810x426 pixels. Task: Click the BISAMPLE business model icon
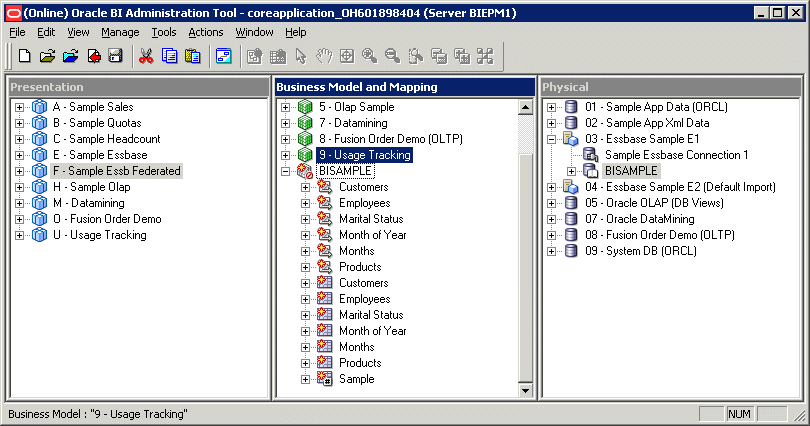click(x=305, y=171)
